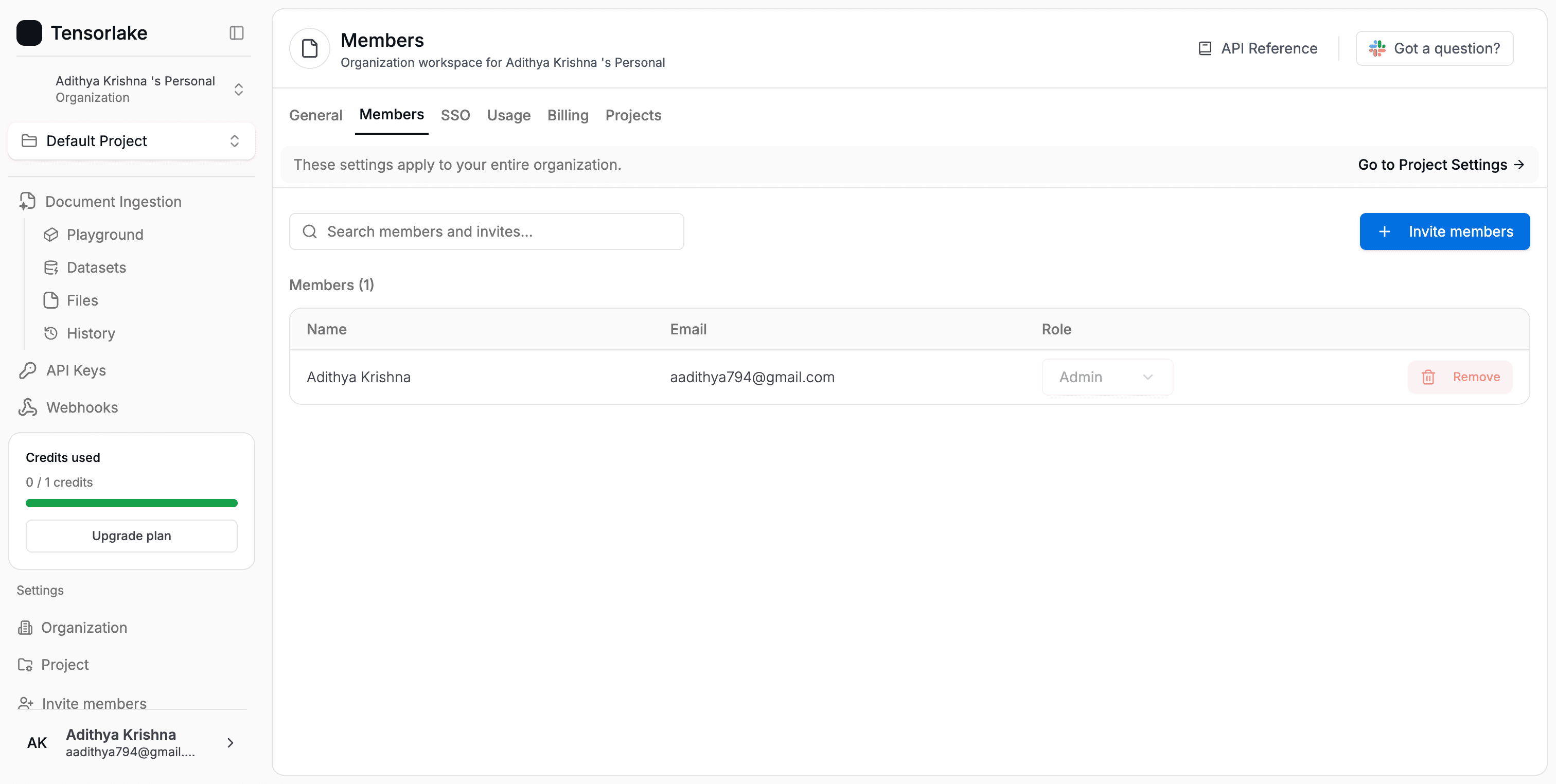The image size is (1556, 784).
Task: Open the Admin role dropdown
Action: click(1107, 377)
